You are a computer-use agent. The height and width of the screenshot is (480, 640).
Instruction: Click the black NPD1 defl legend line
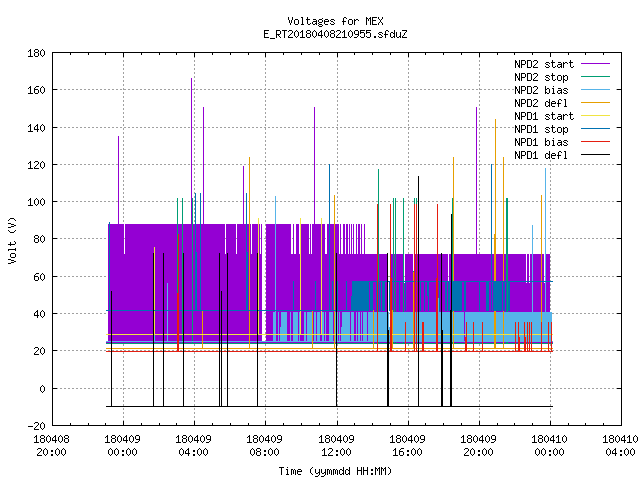coord(595,155)
